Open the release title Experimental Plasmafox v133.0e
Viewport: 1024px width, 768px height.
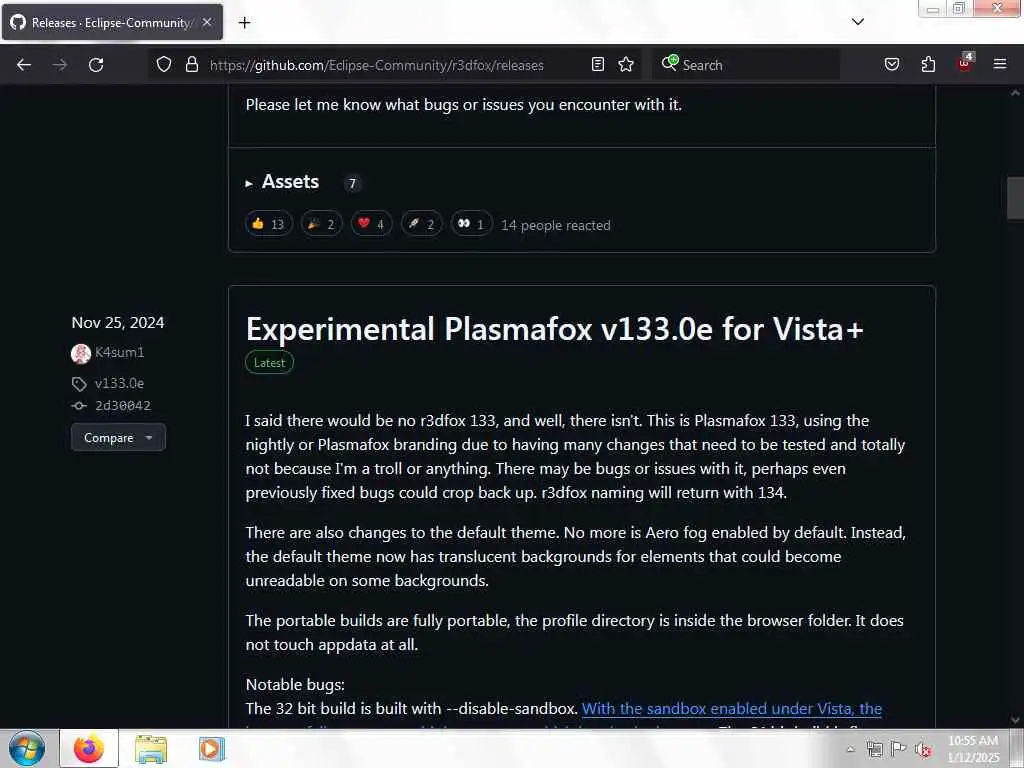[x=554, y=328]
